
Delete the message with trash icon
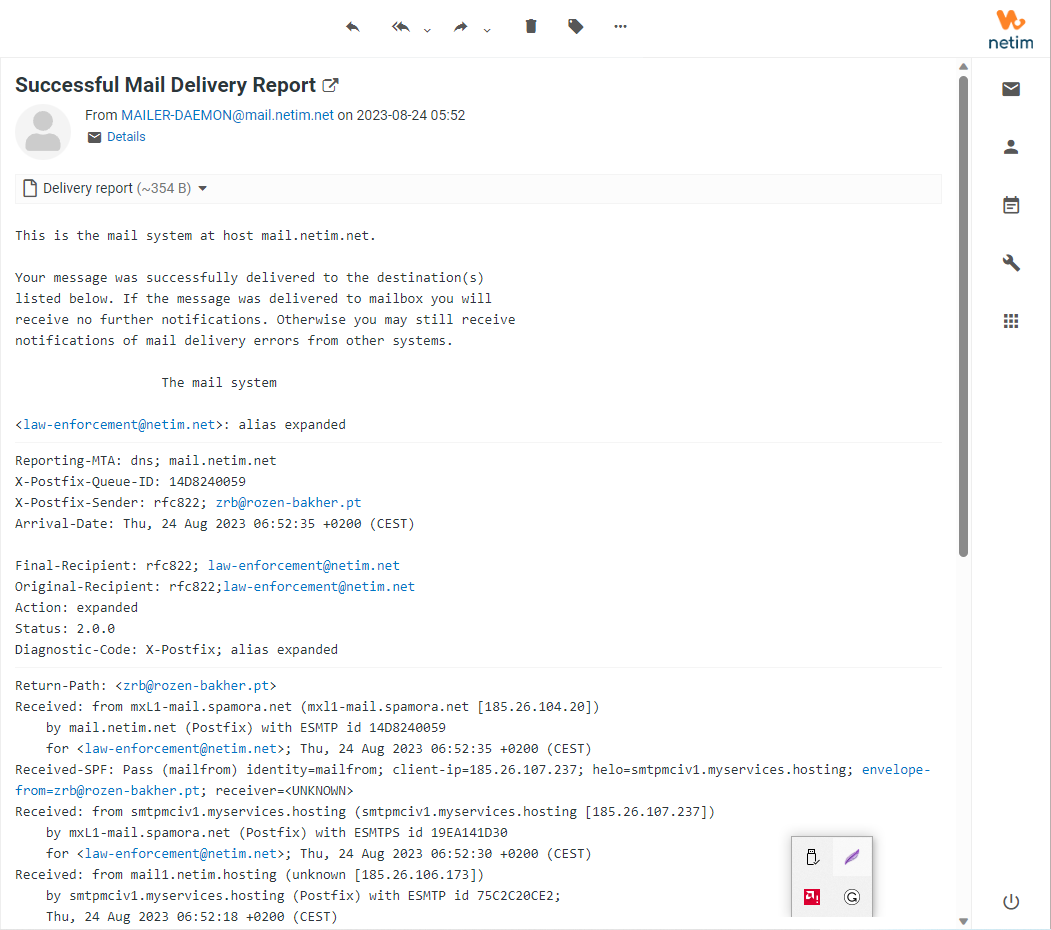[x=531, y=26]
